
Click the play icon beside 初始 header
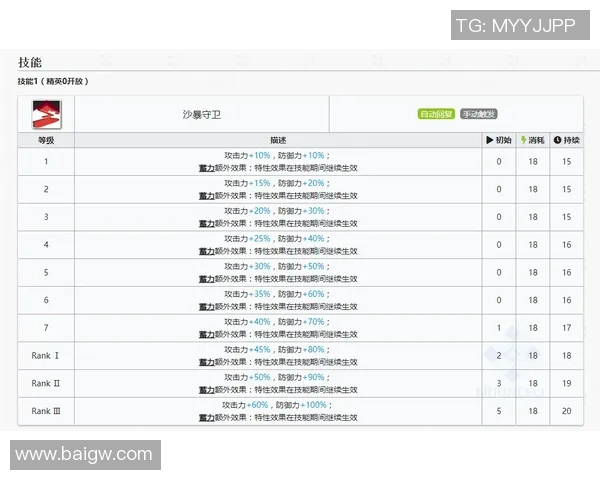490,141
